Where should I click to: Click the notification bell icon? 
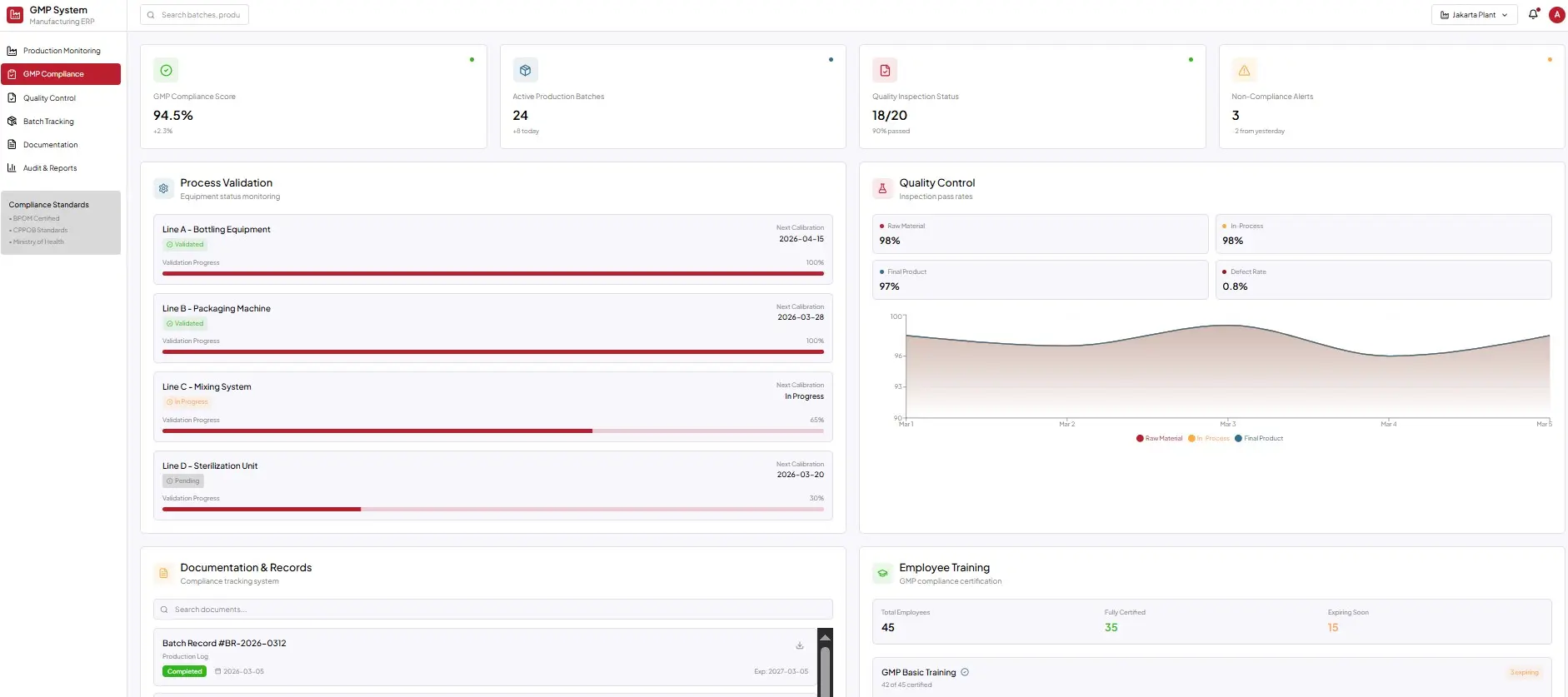coord(1533,15)
